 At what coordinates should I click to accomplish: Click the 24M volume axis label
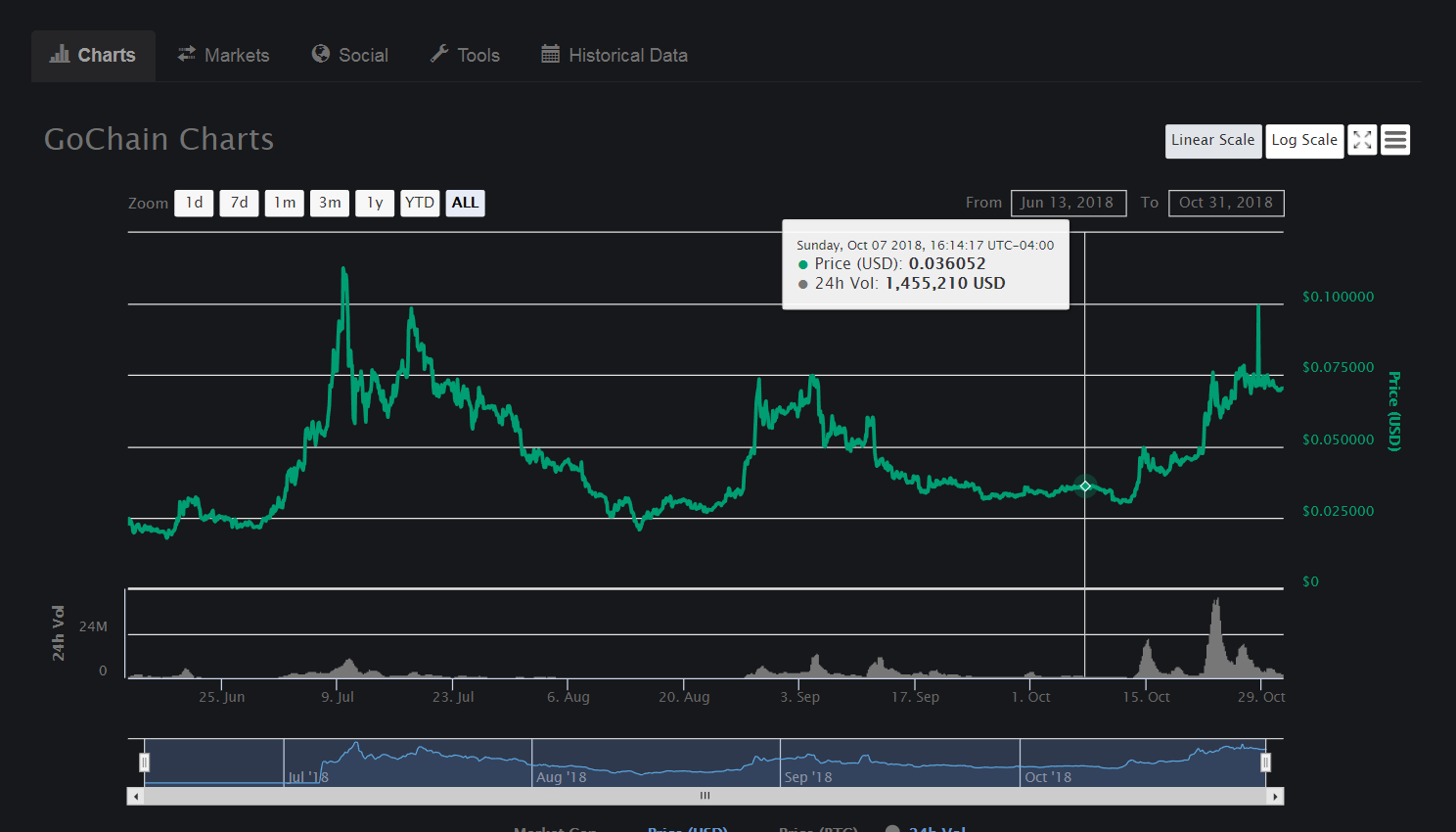point(93,626)
